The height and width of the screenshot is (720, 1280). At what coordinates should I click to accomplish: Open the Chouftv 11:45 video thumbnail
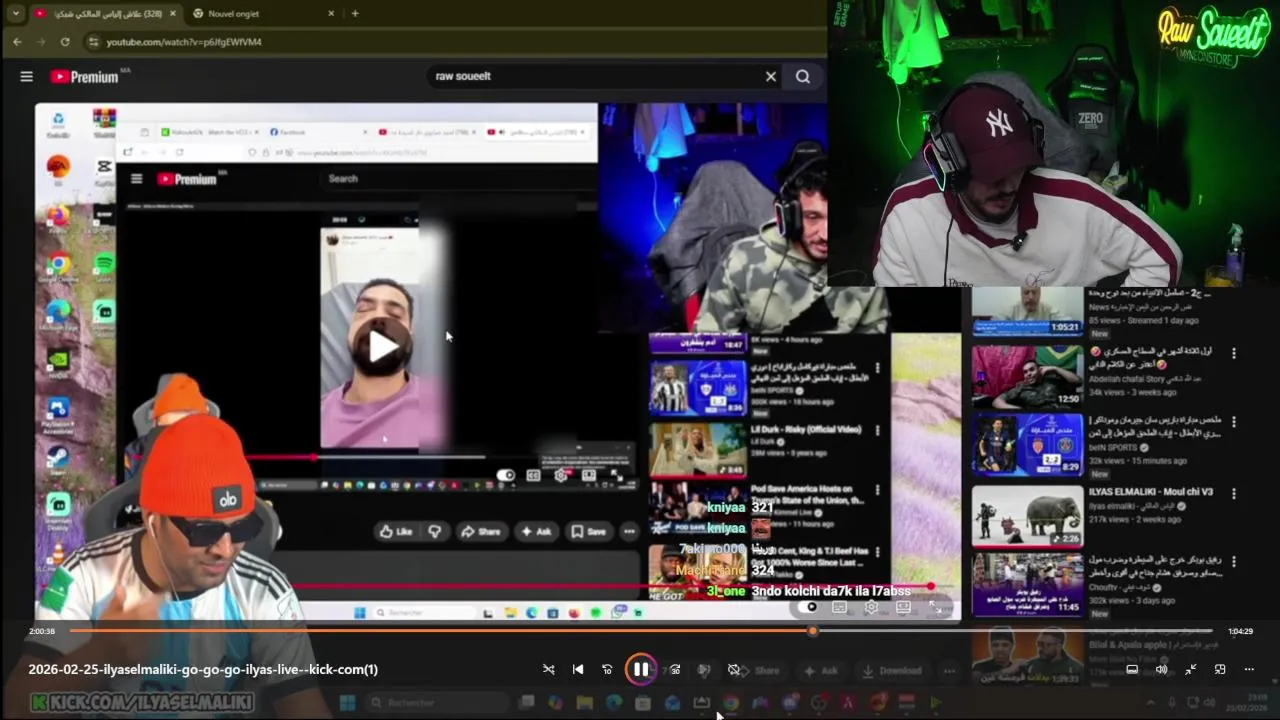(1027, 584)
